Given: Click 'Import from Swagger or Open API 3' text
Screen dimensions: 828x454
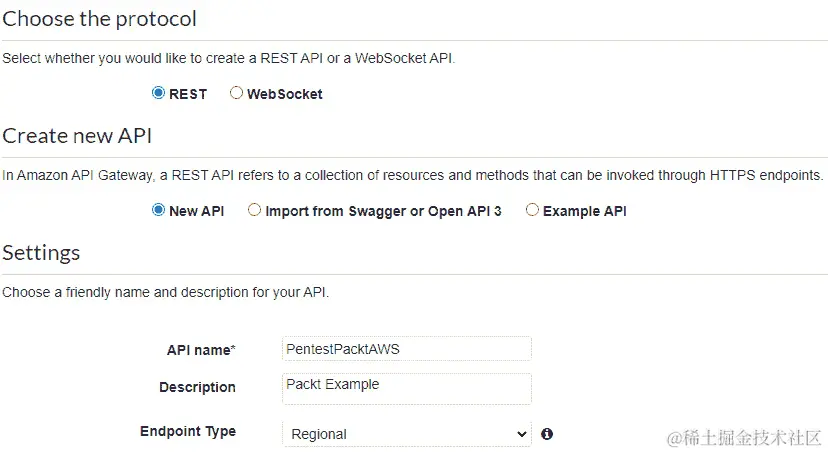Looking at the screenshot, I should tap(383, 211).
